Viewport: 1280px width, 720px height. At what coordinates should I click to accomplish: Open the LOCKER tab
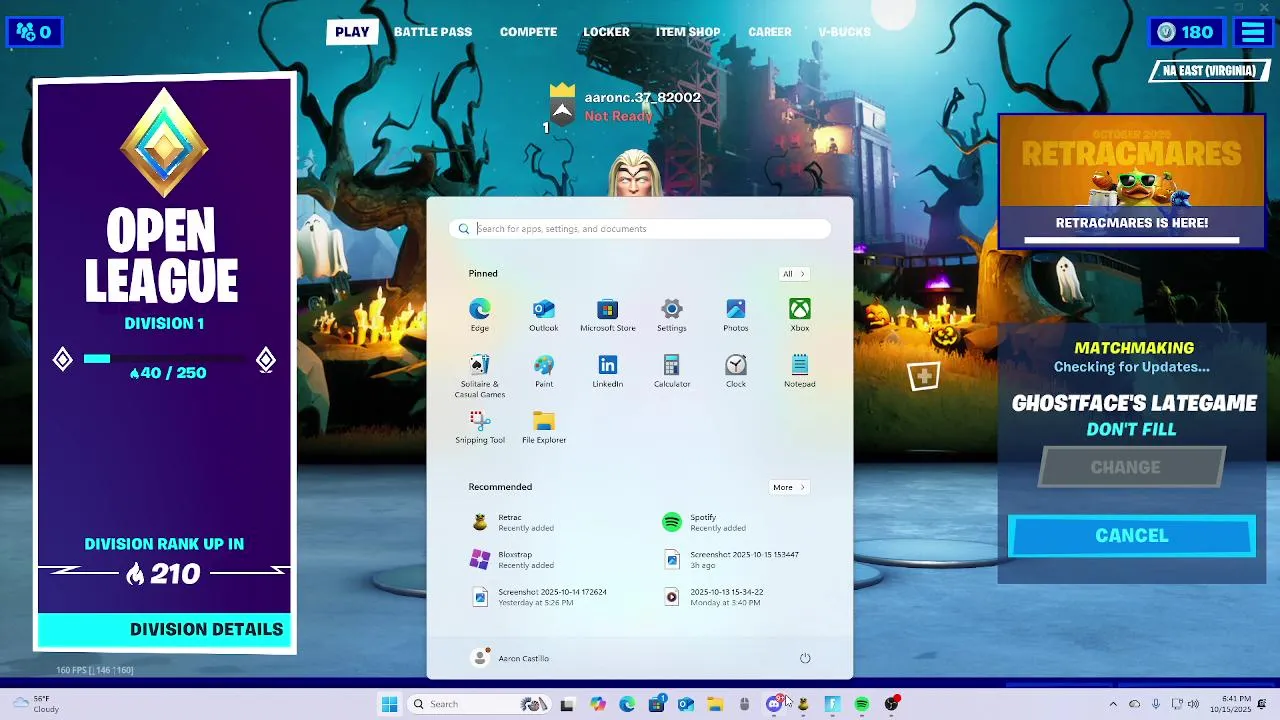(x=607, y=32)
